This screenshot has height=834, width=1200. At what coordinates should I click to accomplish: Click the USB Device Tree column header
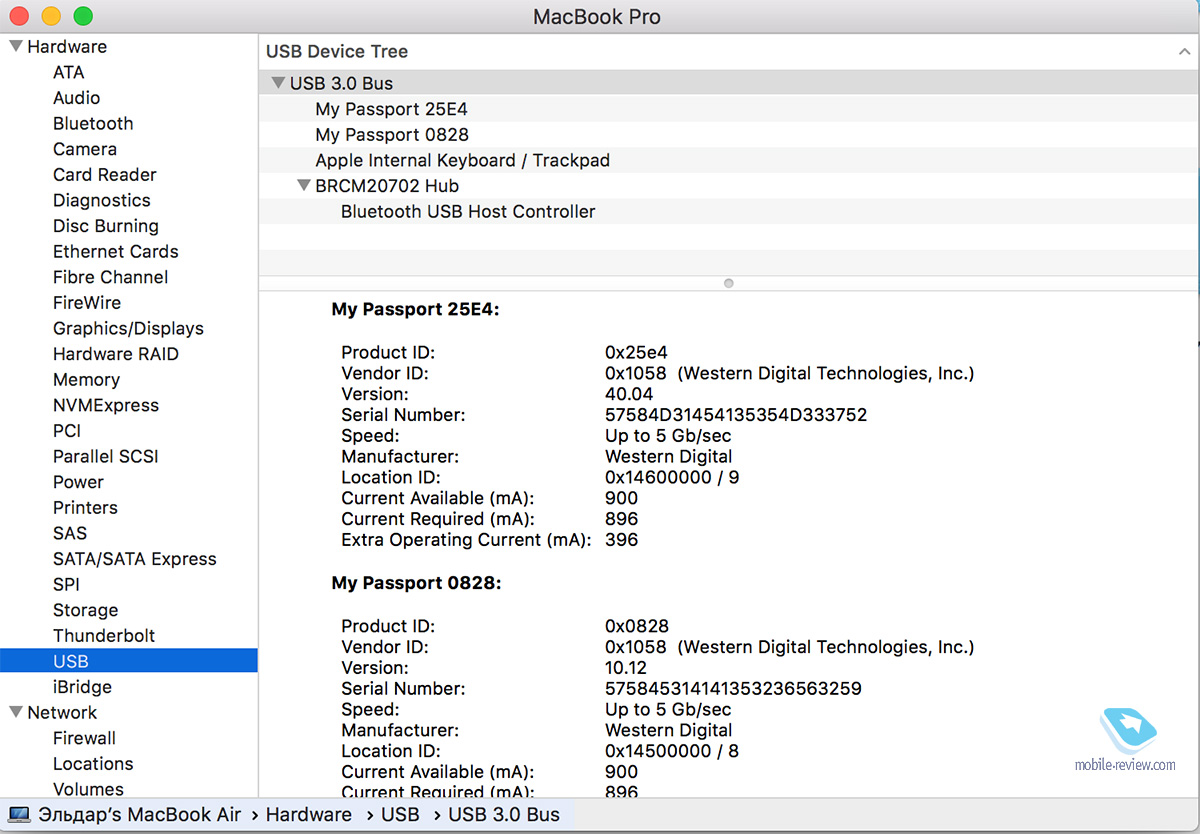[x=337, y=51]
